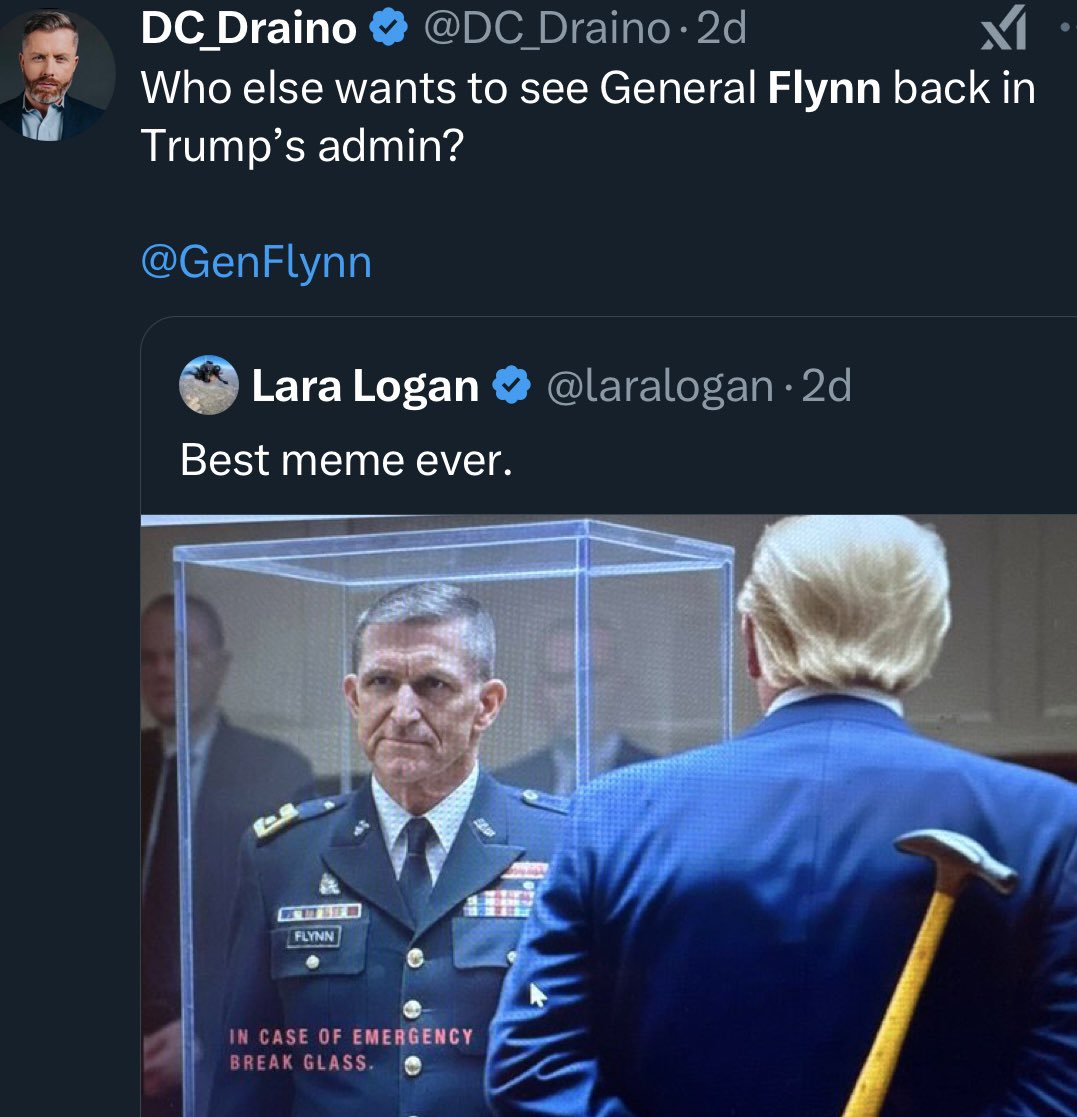This screenshot has width=1077, height=1117.
Task: Click the quoted tweet's 2d timestamp
Action: (826, 387)
